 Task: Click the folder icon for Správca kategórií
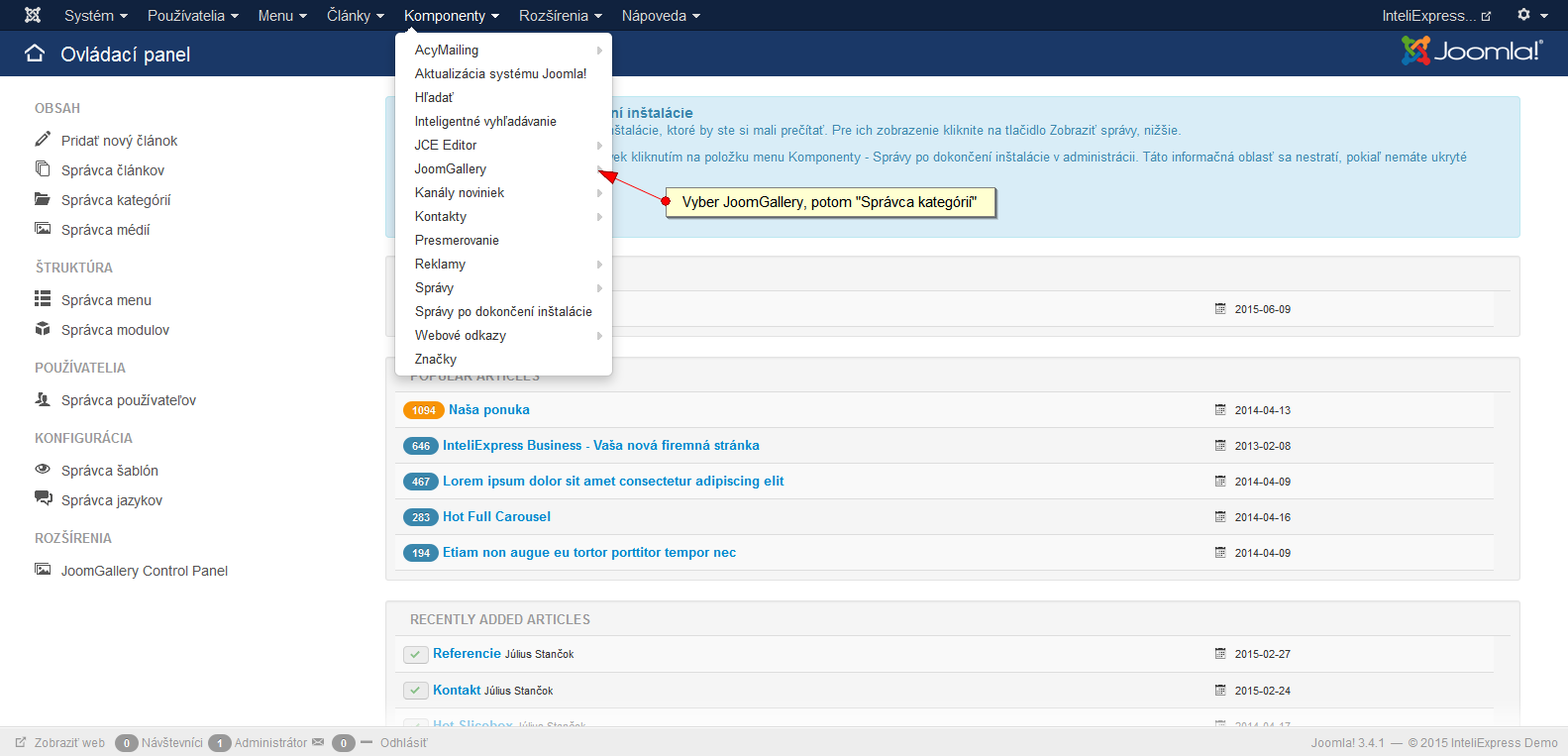tap(43, 199)
